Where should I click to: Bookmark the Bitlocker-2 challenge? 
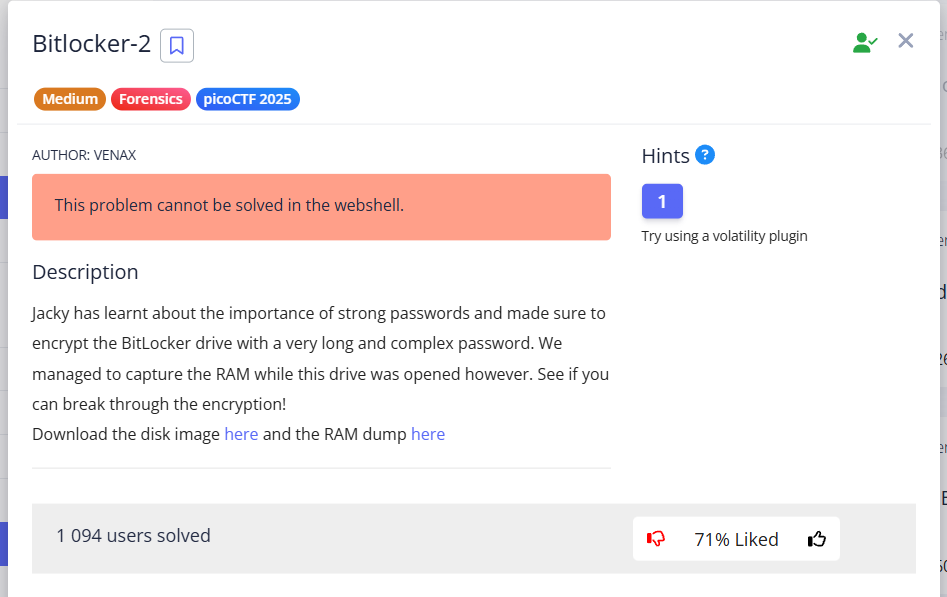click(x=177, y=45)
